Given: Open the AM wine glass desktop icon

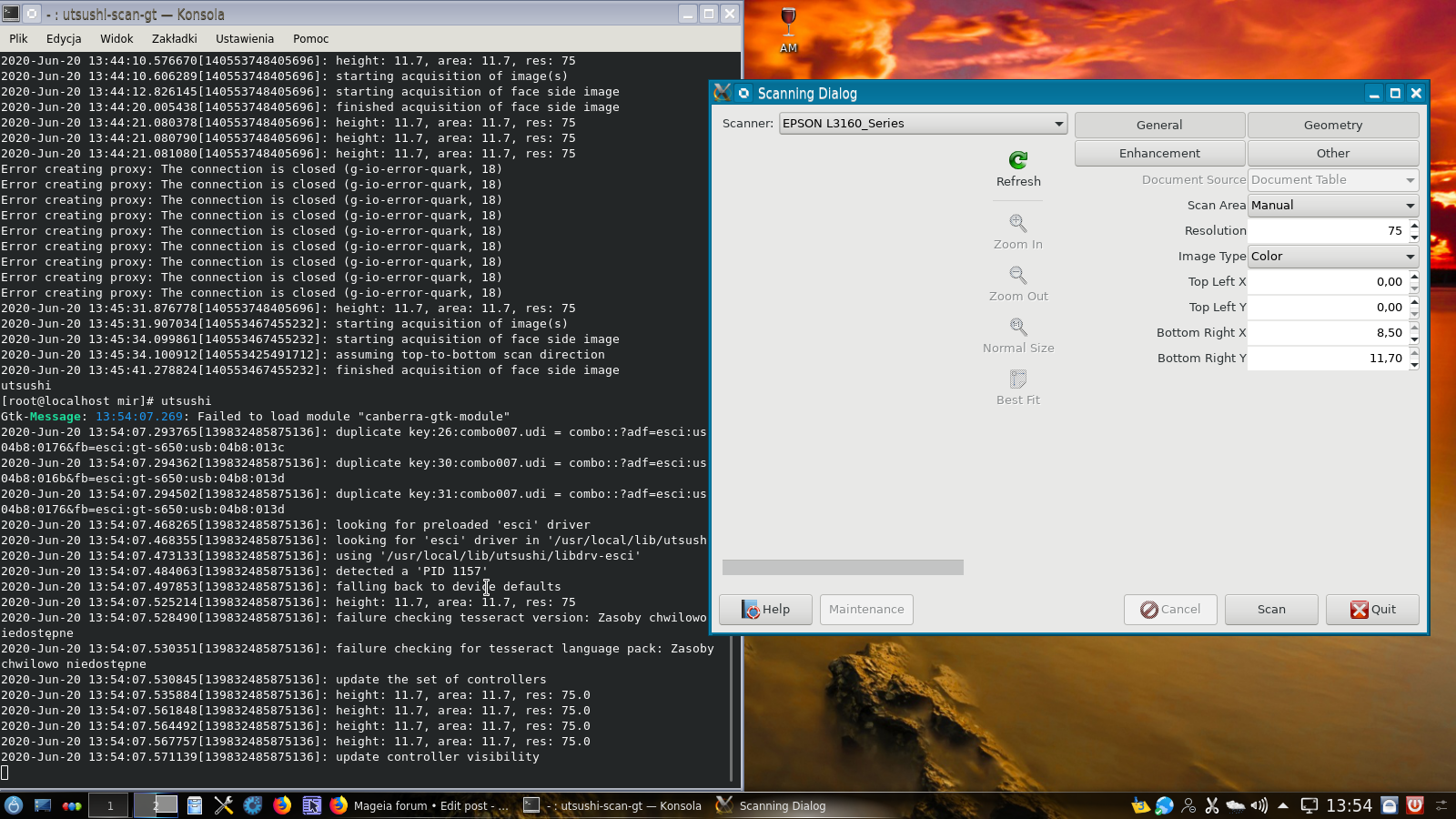Looking at the screenshot, I should tap(788, 30).
